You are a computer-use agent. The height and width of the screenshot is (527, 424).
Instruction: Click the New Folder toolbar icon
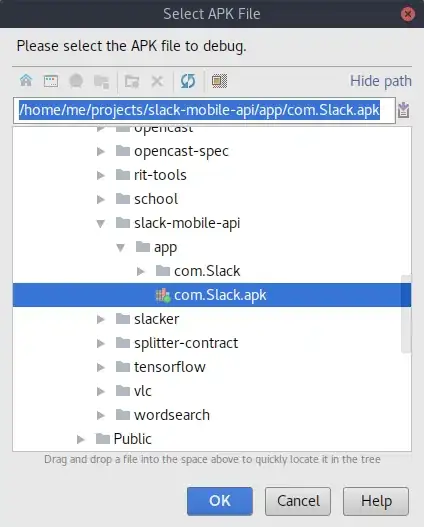(x=132, y=81)
